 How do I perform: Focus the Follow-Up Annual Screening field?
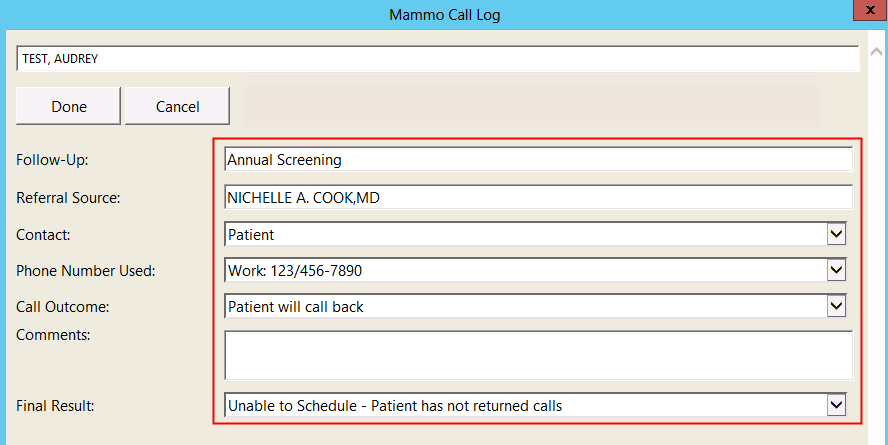click(x=538, y=159)
